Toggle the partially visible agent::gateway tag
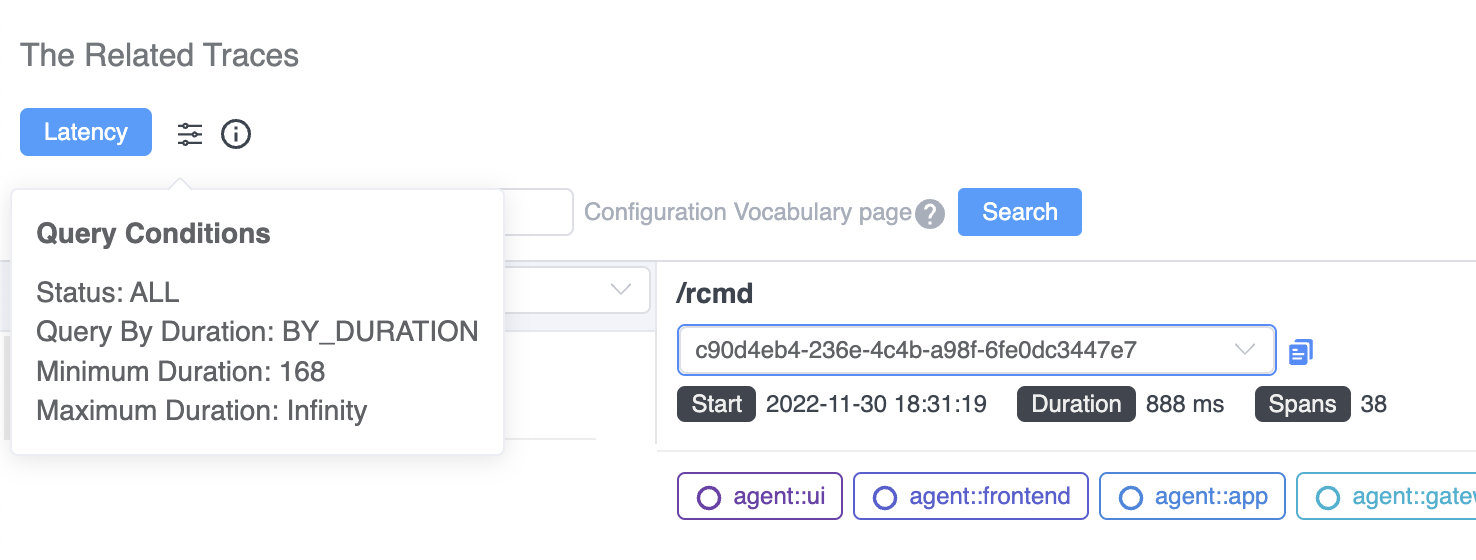 pos(1390,497)
